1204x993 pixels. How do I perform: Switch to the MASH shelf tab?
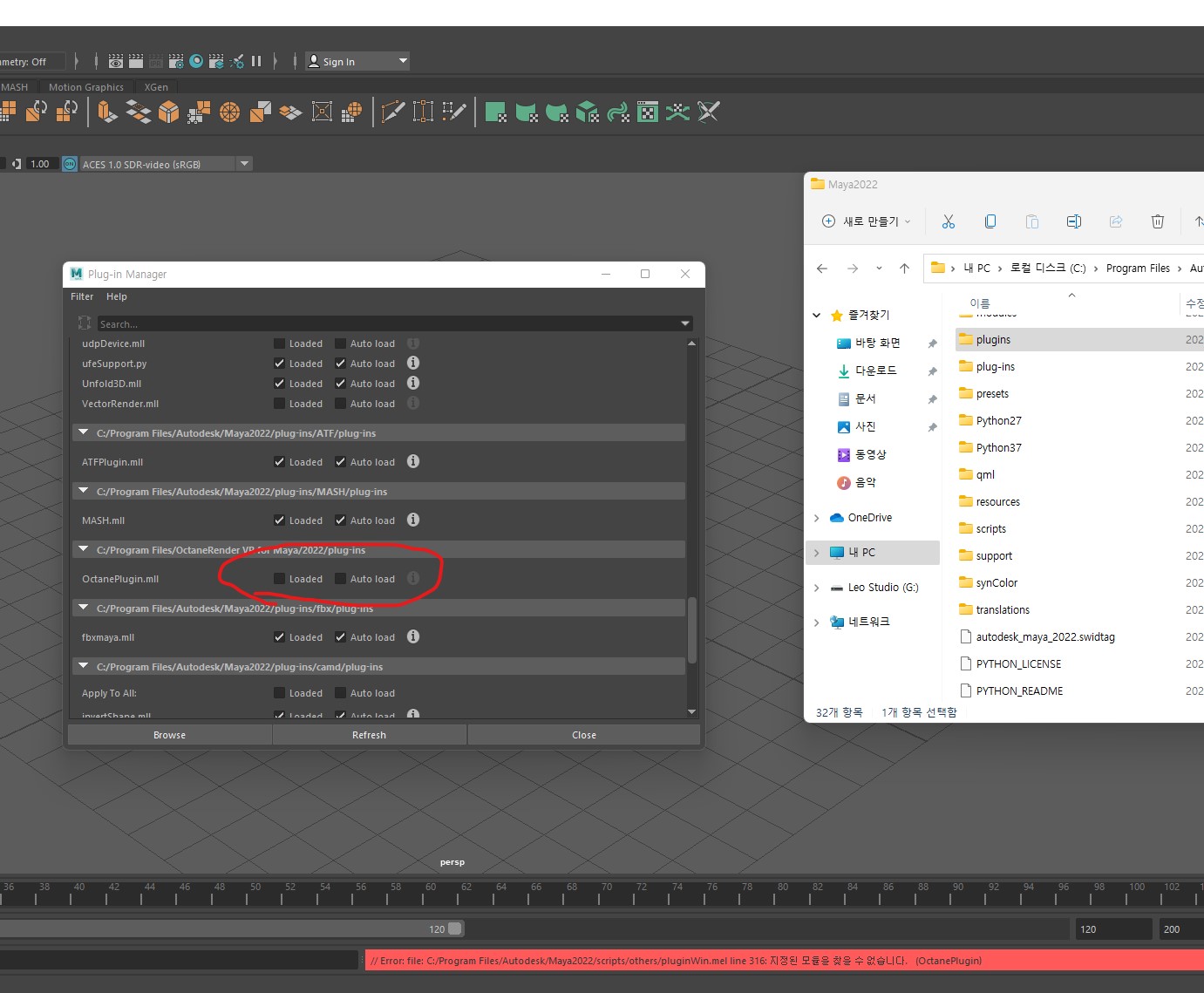coord(14,87)
